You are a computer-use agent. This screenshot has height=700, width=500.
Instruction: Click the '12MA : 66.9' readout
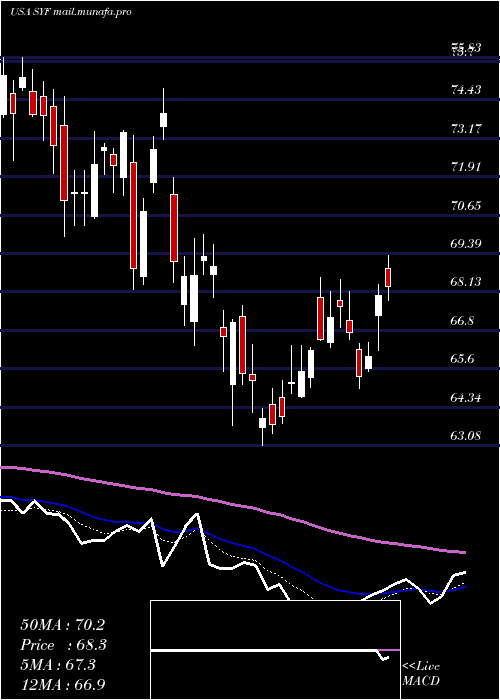pyautogui.click(x=63, y=684)
